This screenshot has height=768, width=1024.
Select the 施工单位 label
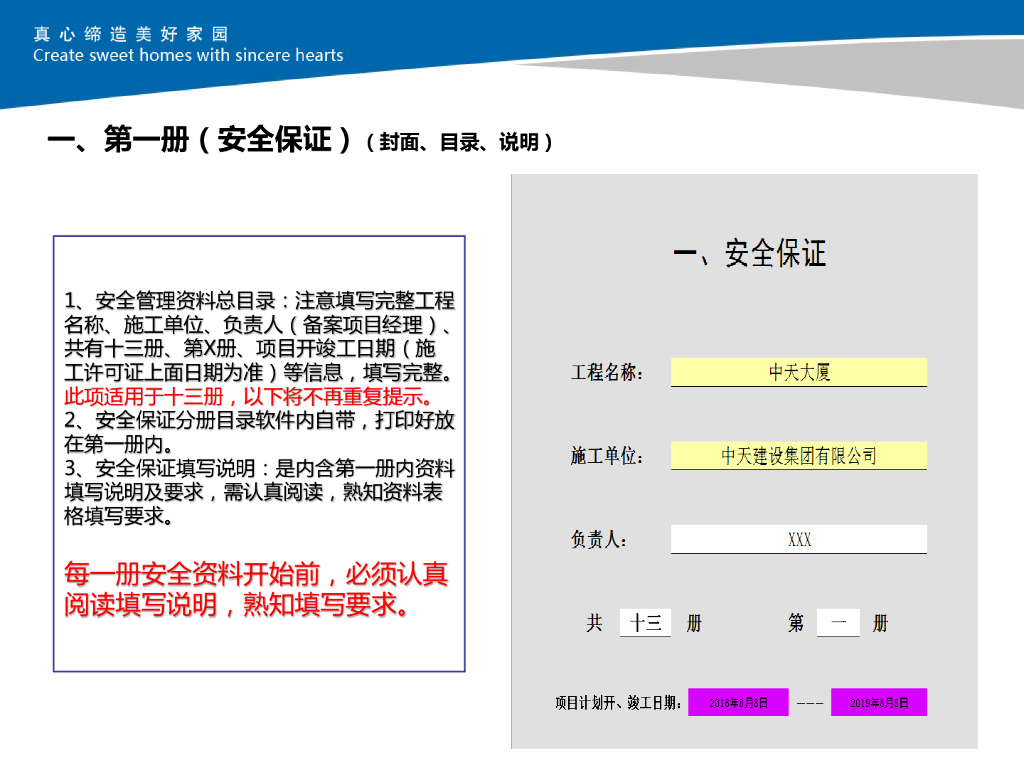click(607, 457)
